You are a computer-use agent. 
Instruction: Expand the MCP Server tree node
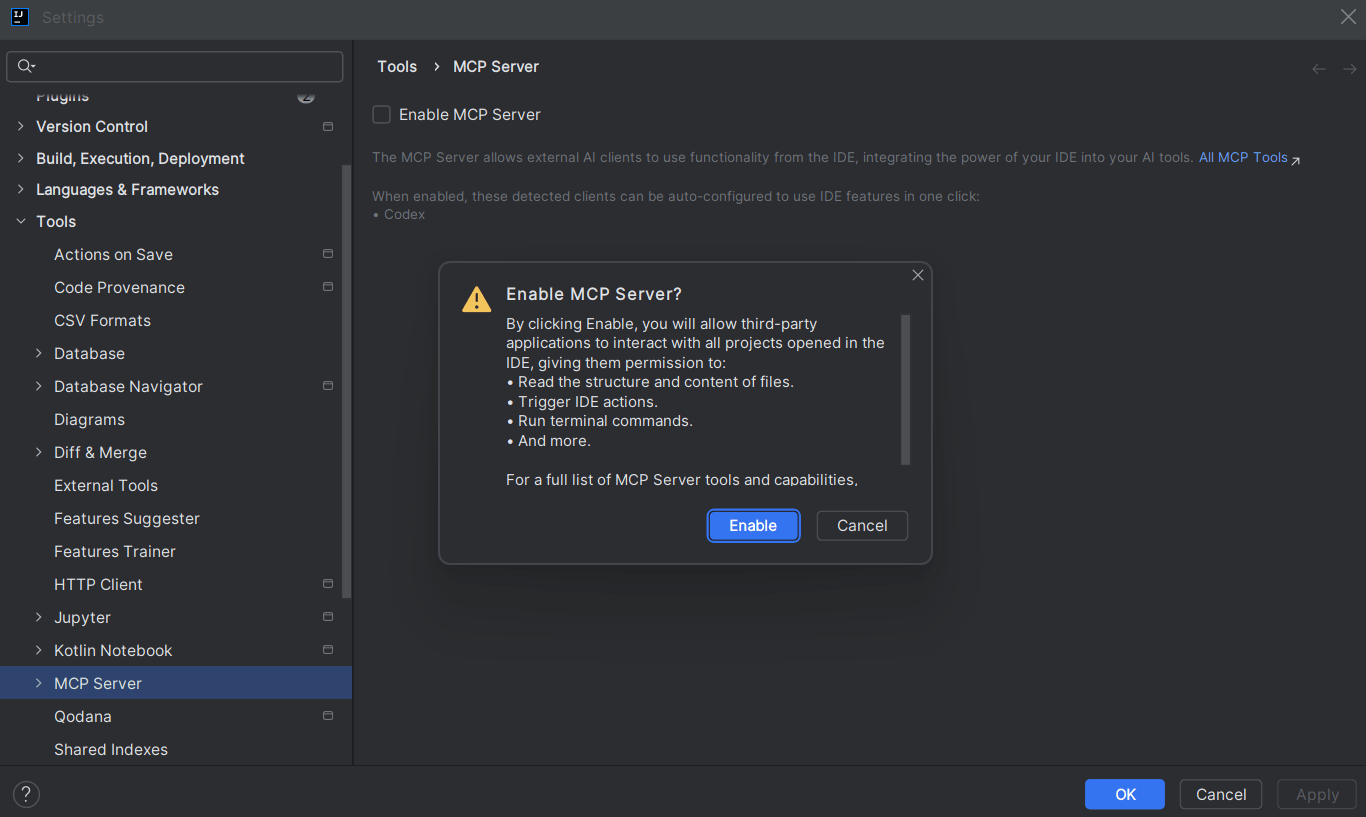(x=39, y=684)
